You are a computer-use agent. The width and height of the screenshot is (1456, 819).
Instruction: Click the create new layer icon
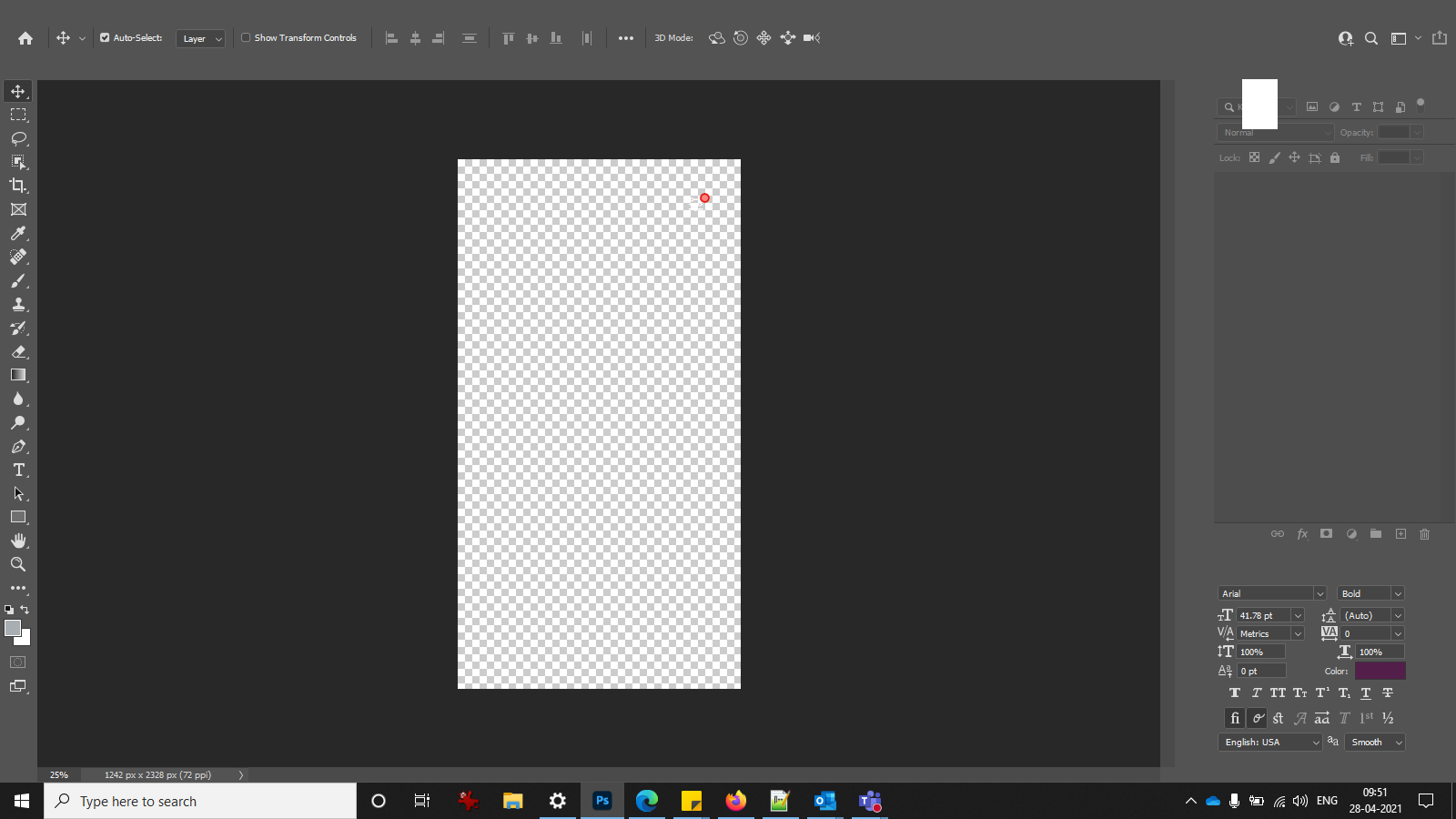[1400, 534]
